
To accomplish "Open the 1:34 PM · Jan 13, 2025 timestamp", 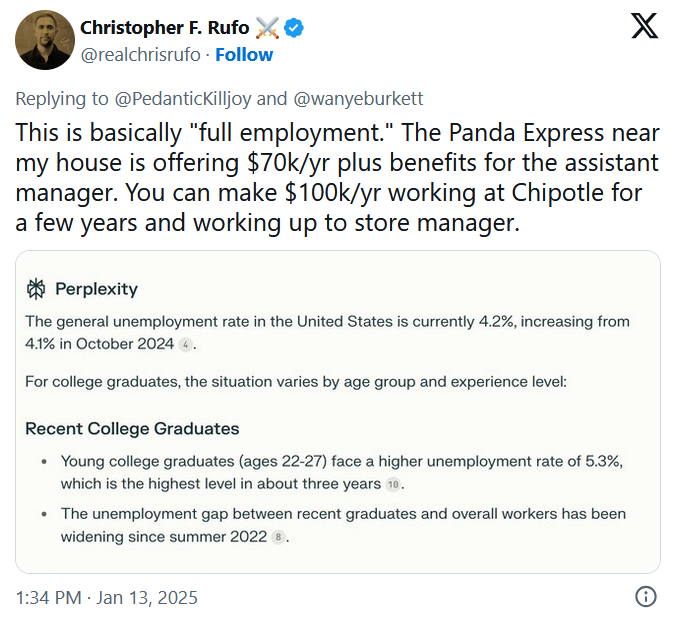I will pos(106,598).
